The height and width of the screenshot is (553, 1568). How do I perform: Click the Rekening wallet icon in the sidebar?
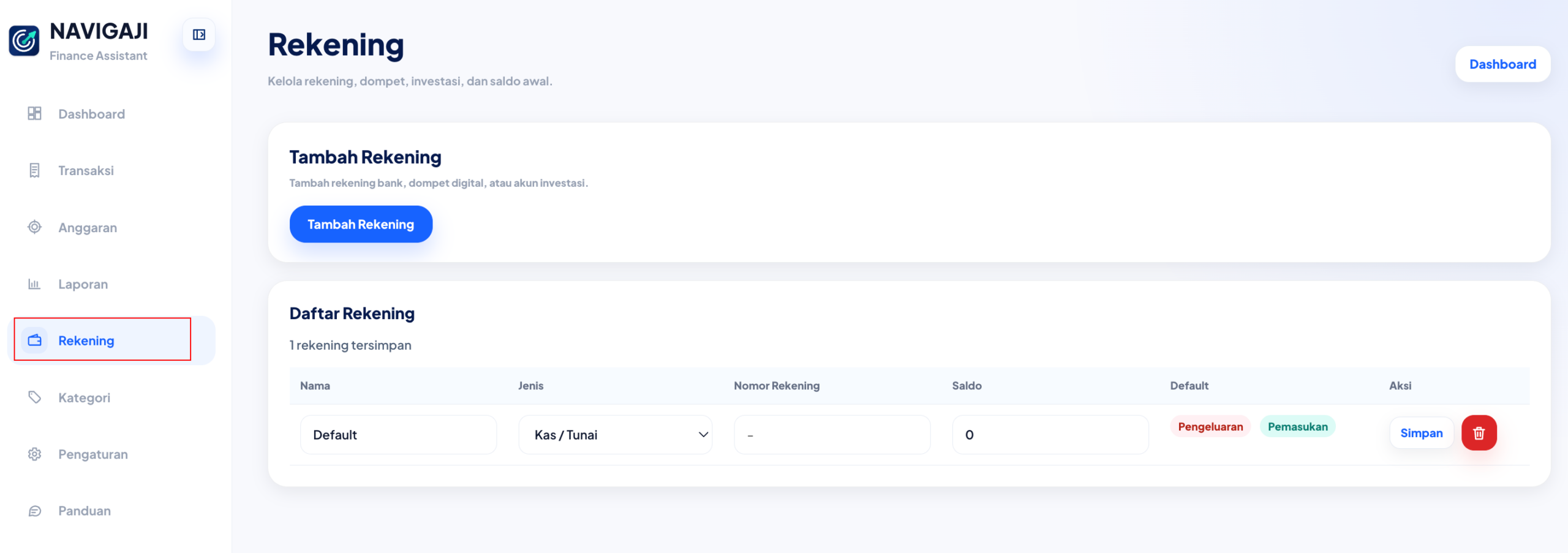[35, 340]
